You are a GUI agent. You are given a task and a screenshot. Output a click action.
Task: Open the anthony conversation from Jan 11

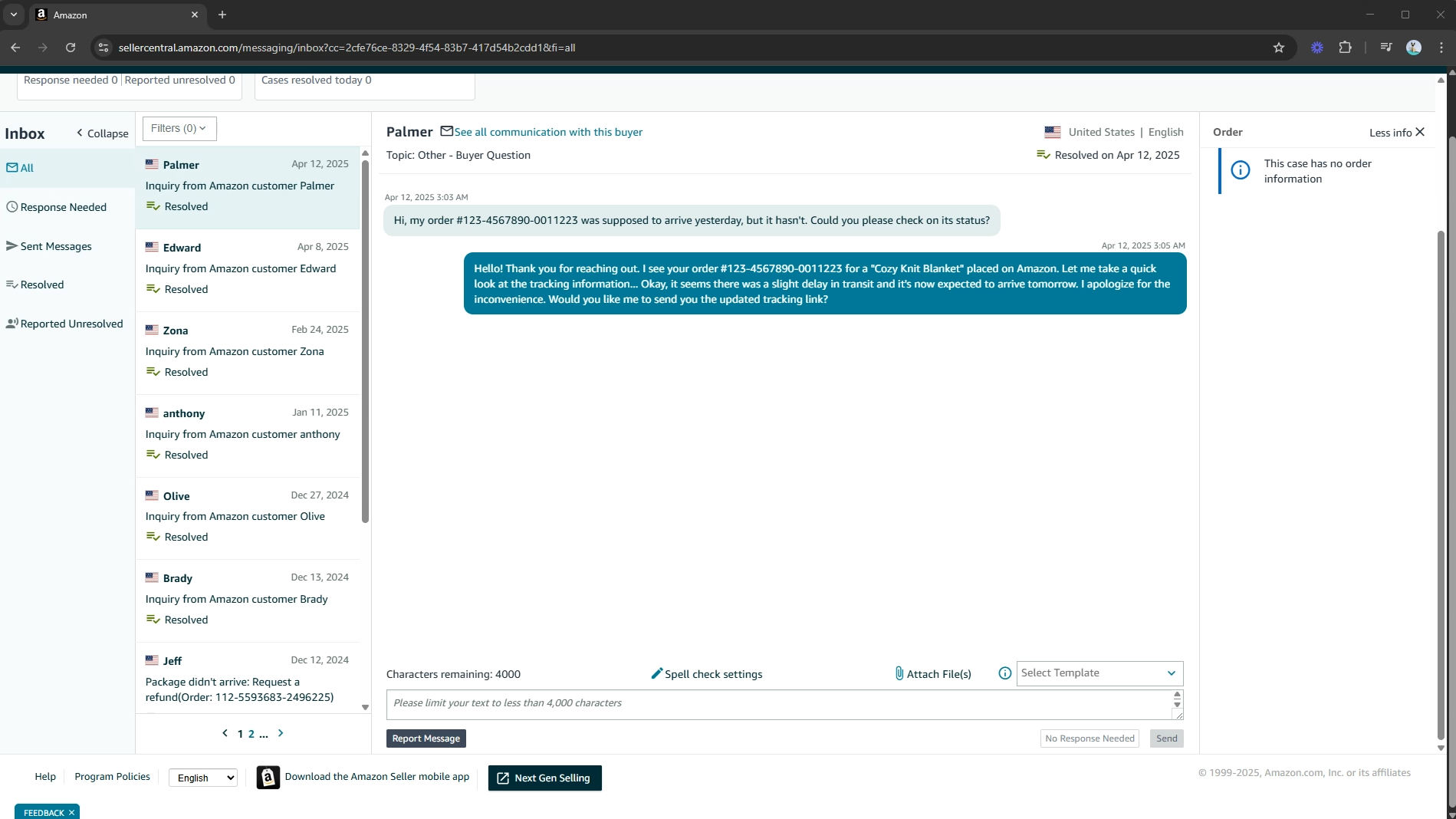pos(247,436)
